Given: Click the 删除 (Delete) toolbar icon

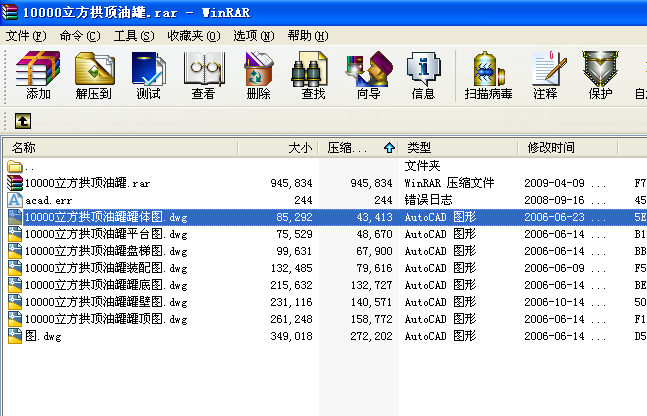Looking at the screenshot, I should click(259, 69).
